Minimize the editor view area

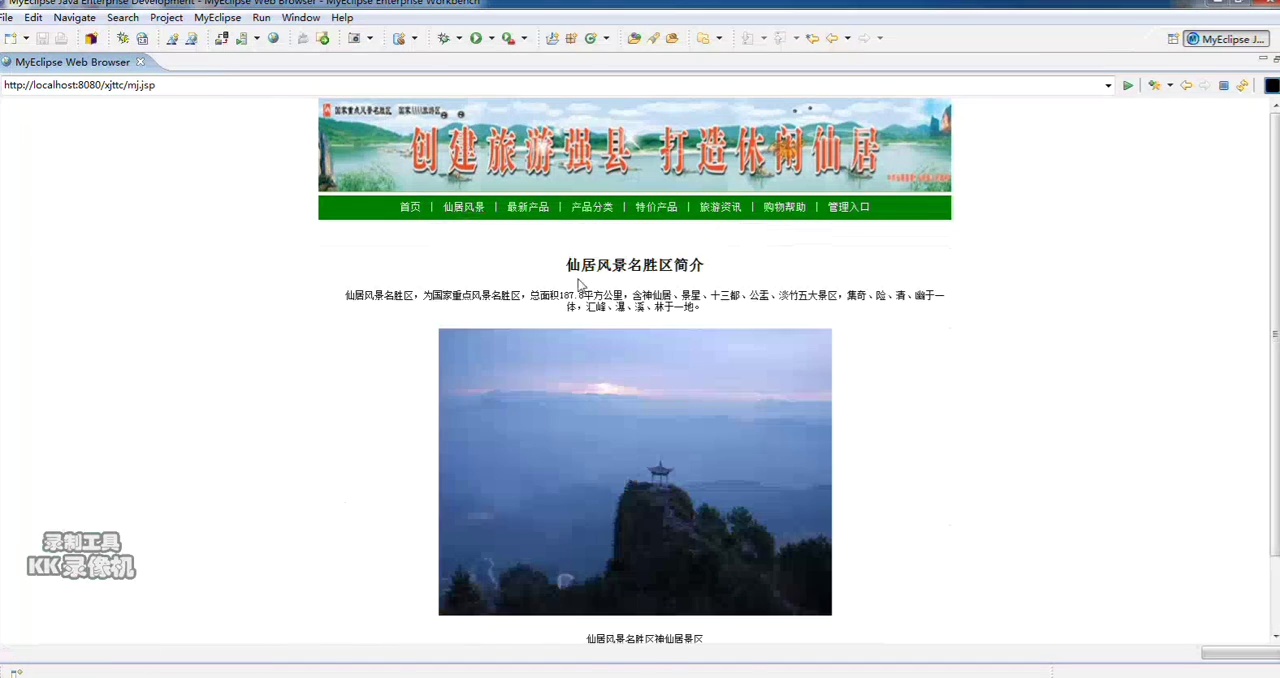(x=1263, y=59)
